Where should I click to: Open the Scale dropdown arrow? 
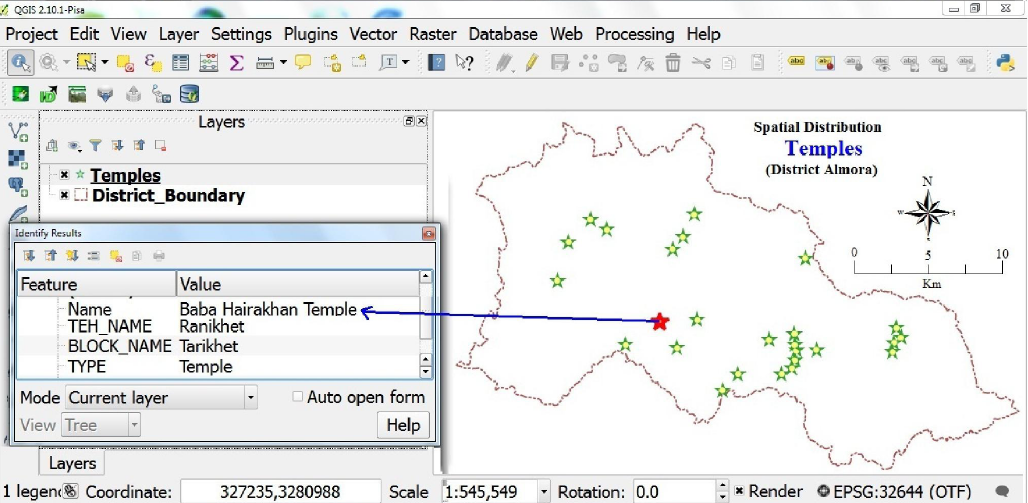pyautogui.click(x=544, y=491)
